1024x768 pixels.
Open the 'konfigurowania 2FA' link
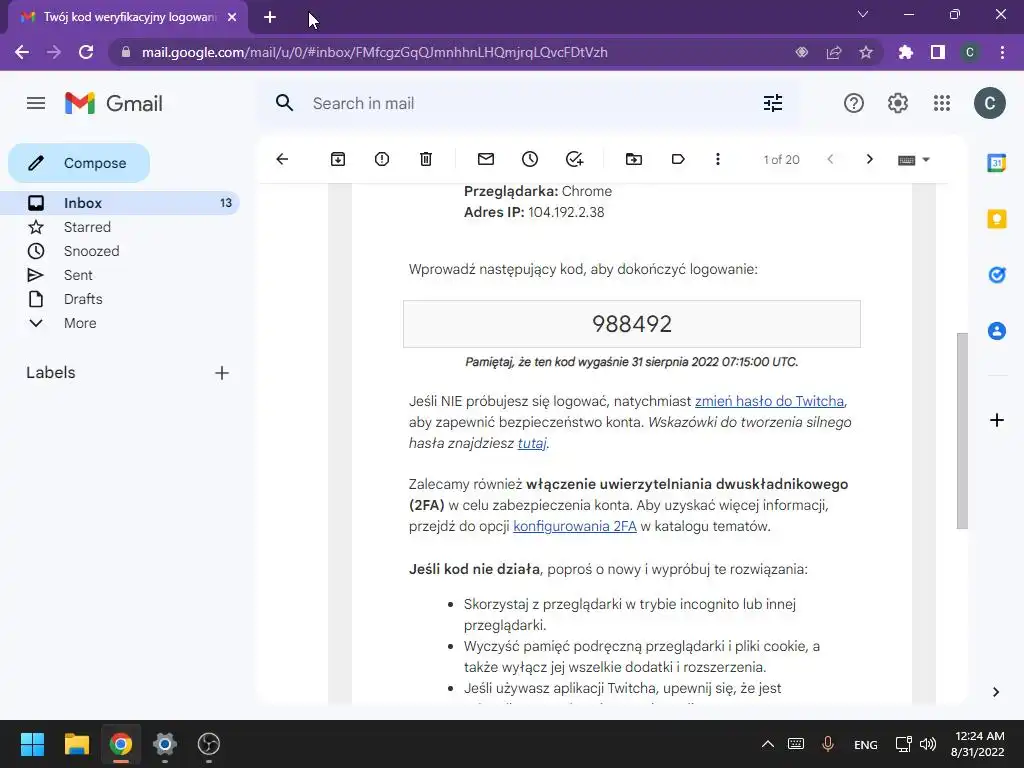[575, 526]
